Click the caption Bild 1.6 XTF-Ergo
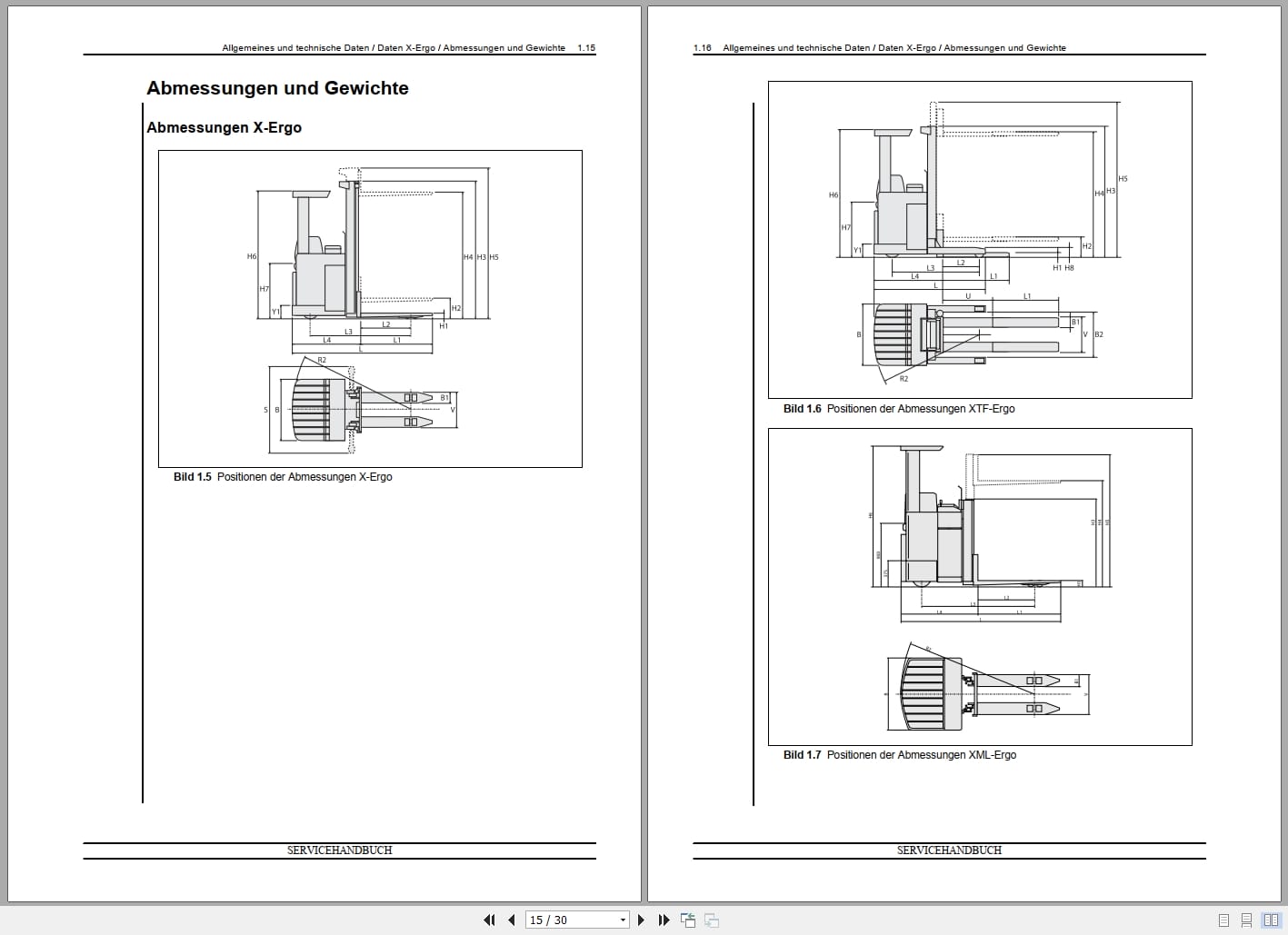This screenshot has height=935, width=1288. [x=900, y=408]
